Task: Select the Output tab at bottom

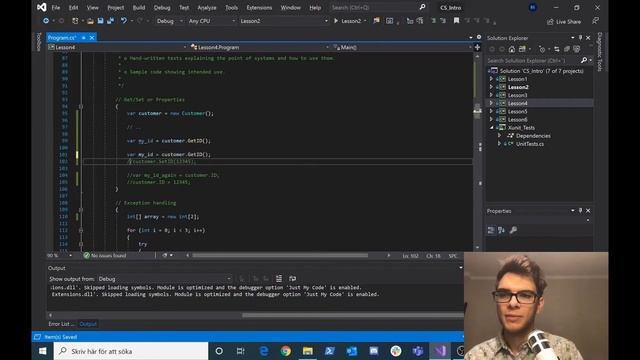Action: click(x=88, y=324)
